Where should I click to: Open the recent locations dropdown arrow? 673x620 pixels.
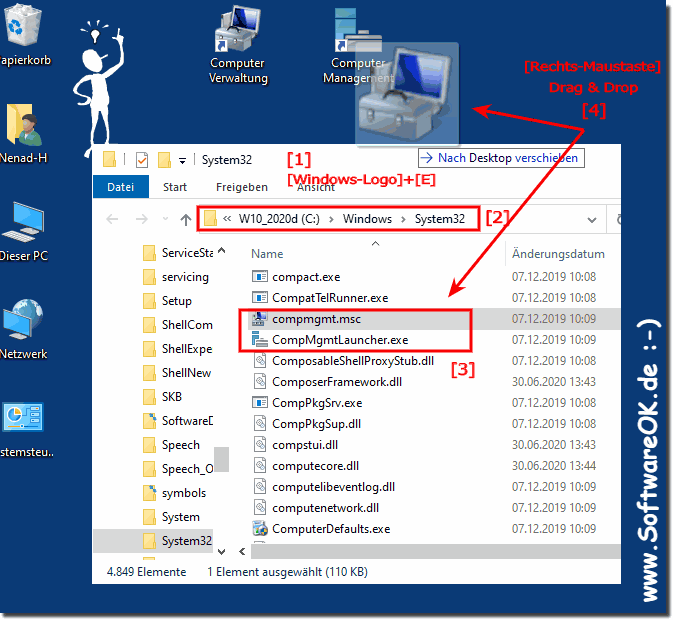click(165, 219)
